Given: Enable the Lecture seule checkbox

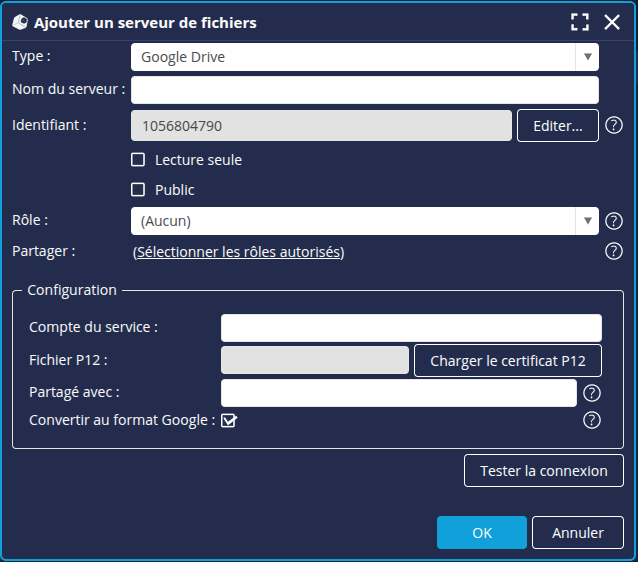Looking at the screenshot, I should point(139,160).
